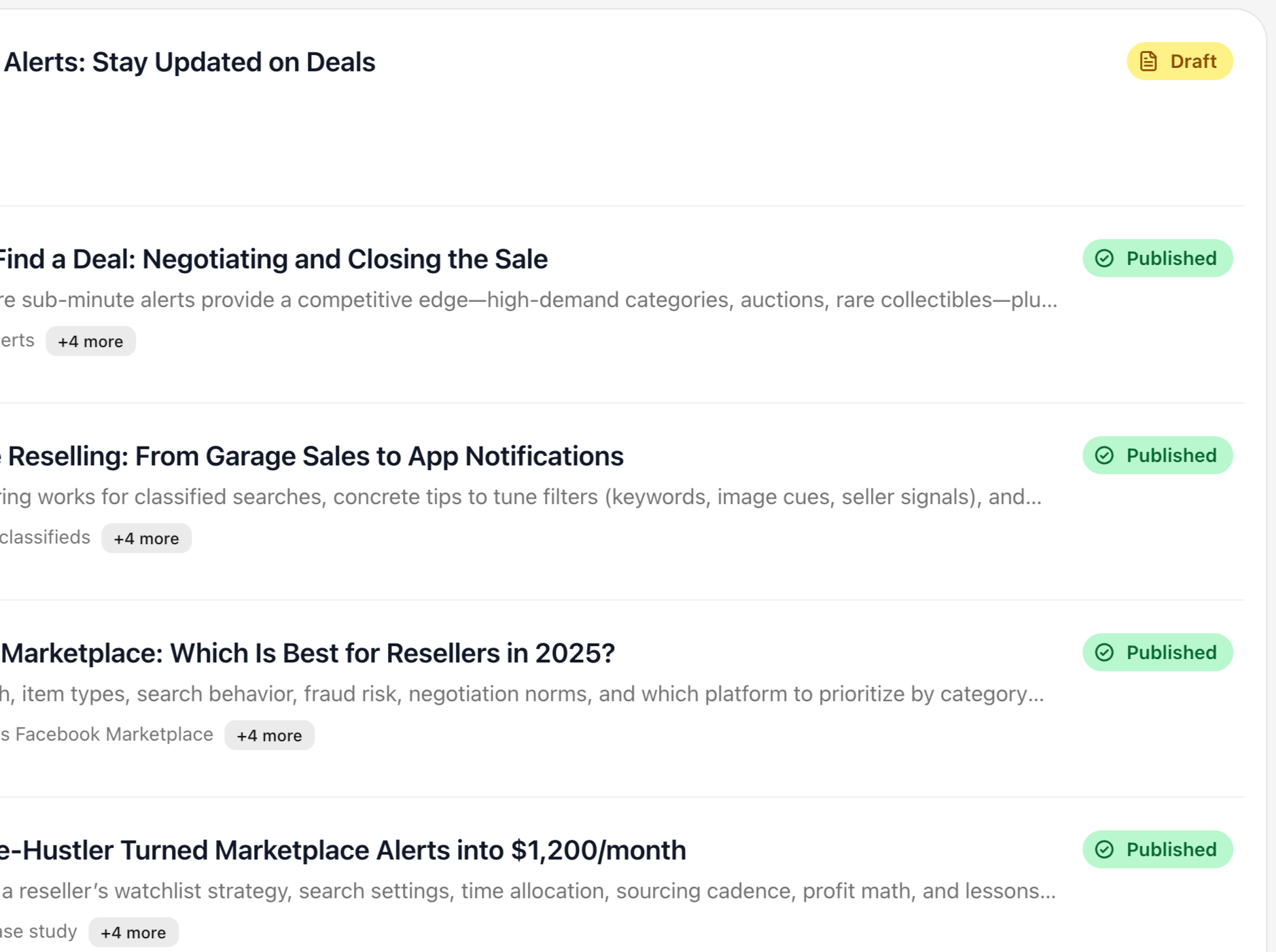Open 'Reselling: From Garage Sales to App Notifications'
Image resolution: width=1276 pixels, height=952 pixels.
(x=311, y=456)
